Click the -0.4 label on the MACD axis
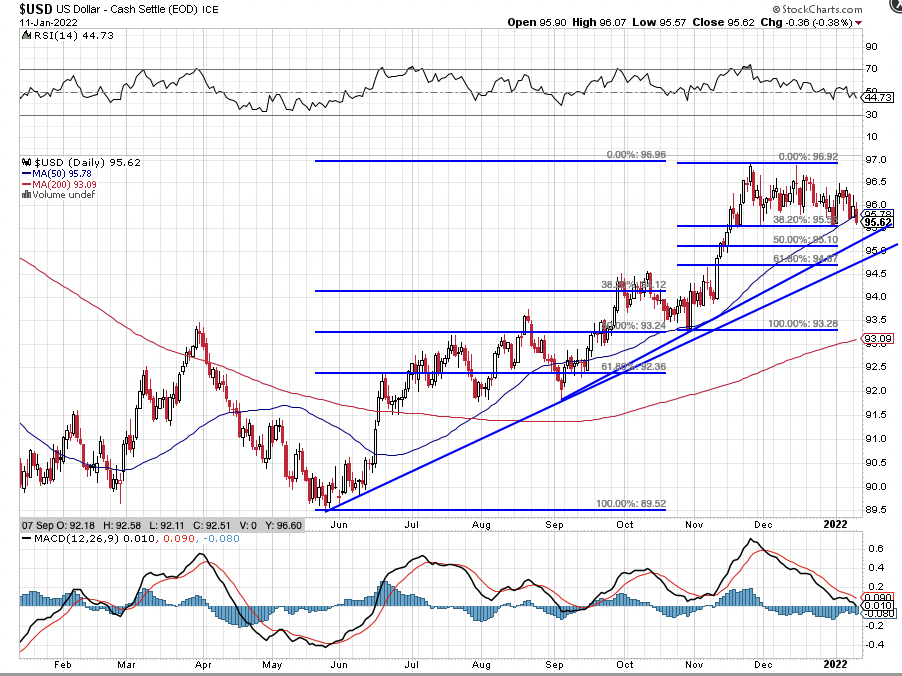 pyautogui.click(x=874, y=644)
